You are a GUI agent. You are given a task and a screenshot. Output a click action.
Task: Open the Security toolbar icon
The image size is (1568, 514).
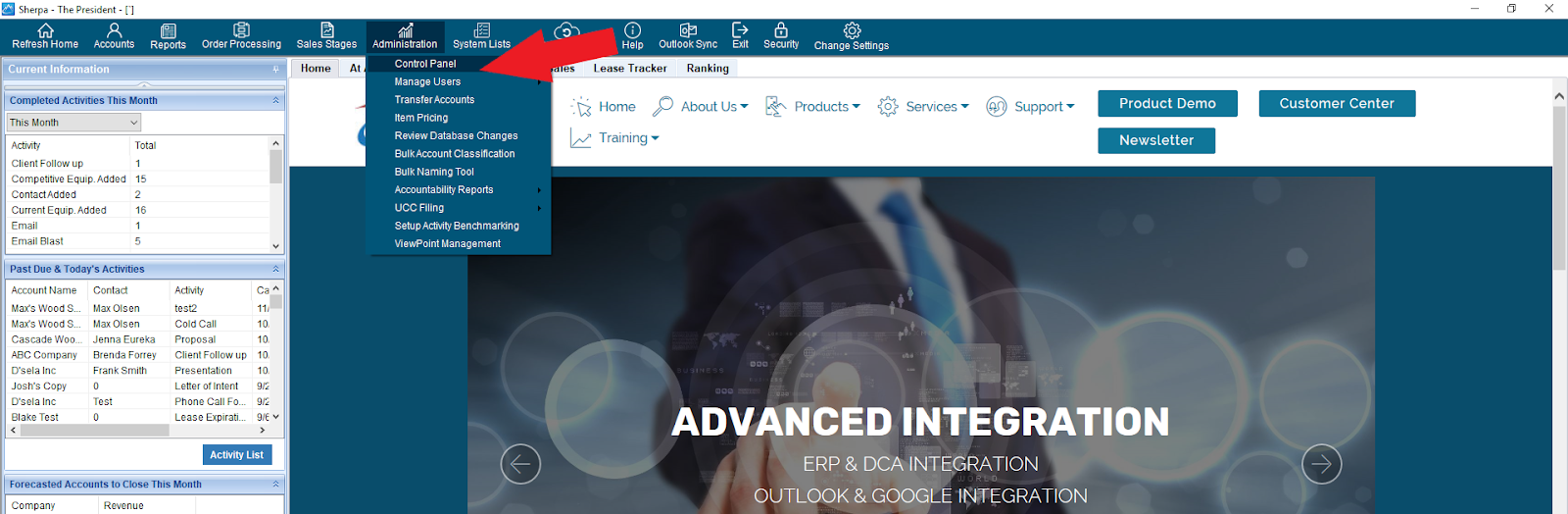[x=781, y=36]
